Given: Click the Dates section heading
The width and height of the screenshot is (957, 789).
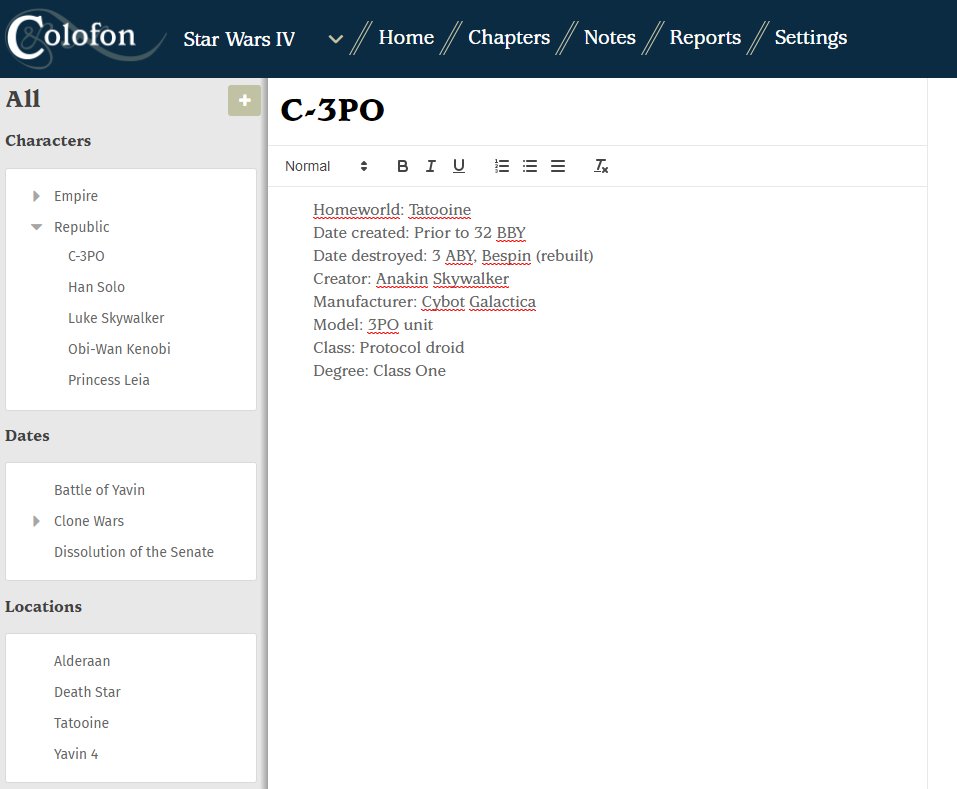Looking at the screenshot, I should [x=27, y=436].
